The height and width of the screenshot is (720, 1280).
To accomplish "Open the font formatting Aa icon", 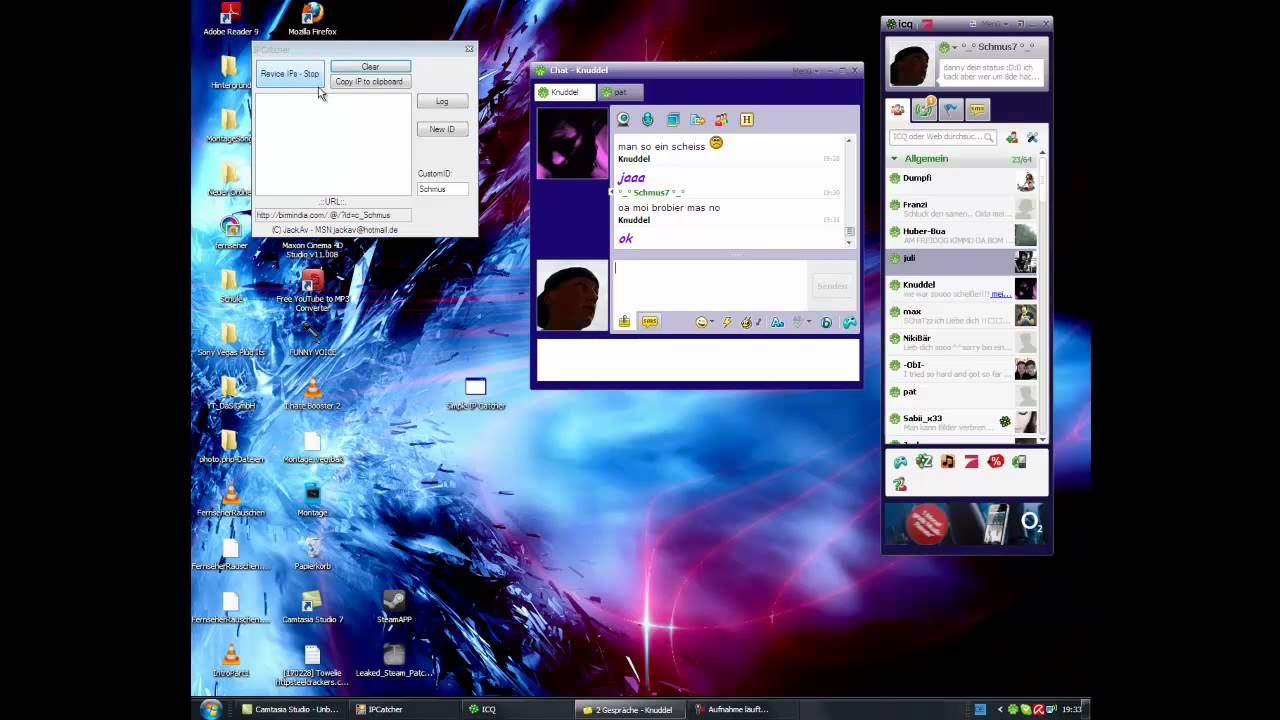I will coord(777,322).
